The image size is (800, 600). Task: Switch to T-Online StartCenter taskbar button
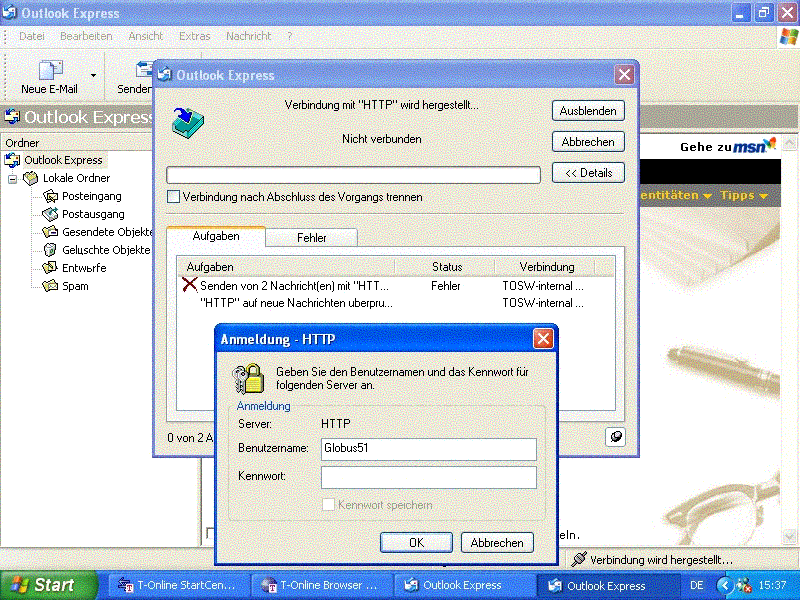[x=178, y=585]
